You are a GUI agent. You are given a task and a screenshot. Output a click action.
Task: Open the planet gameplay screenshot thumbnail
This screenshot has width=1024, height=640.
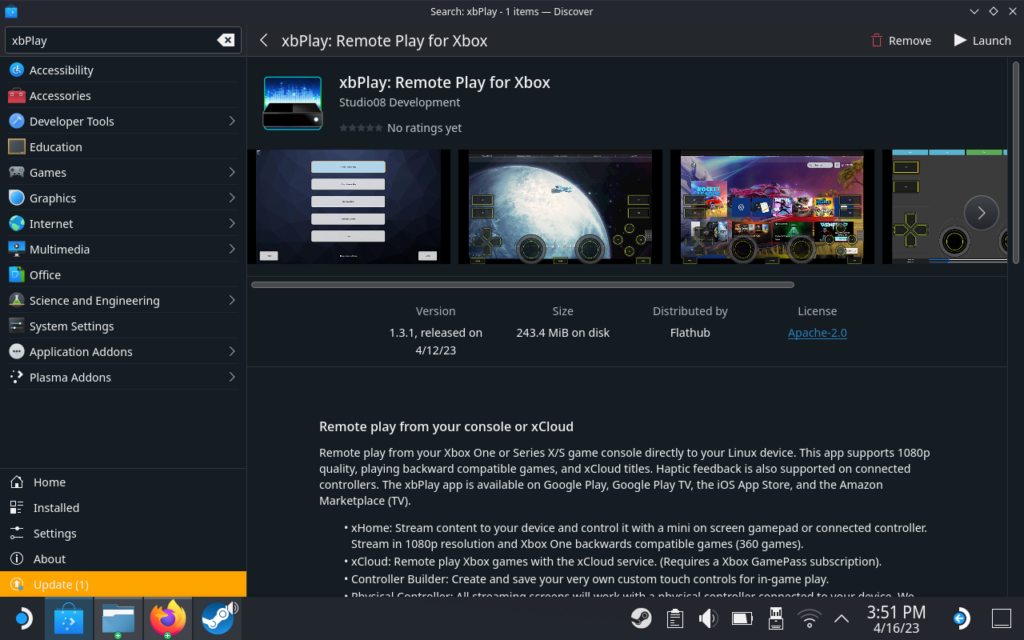(560, 207)
